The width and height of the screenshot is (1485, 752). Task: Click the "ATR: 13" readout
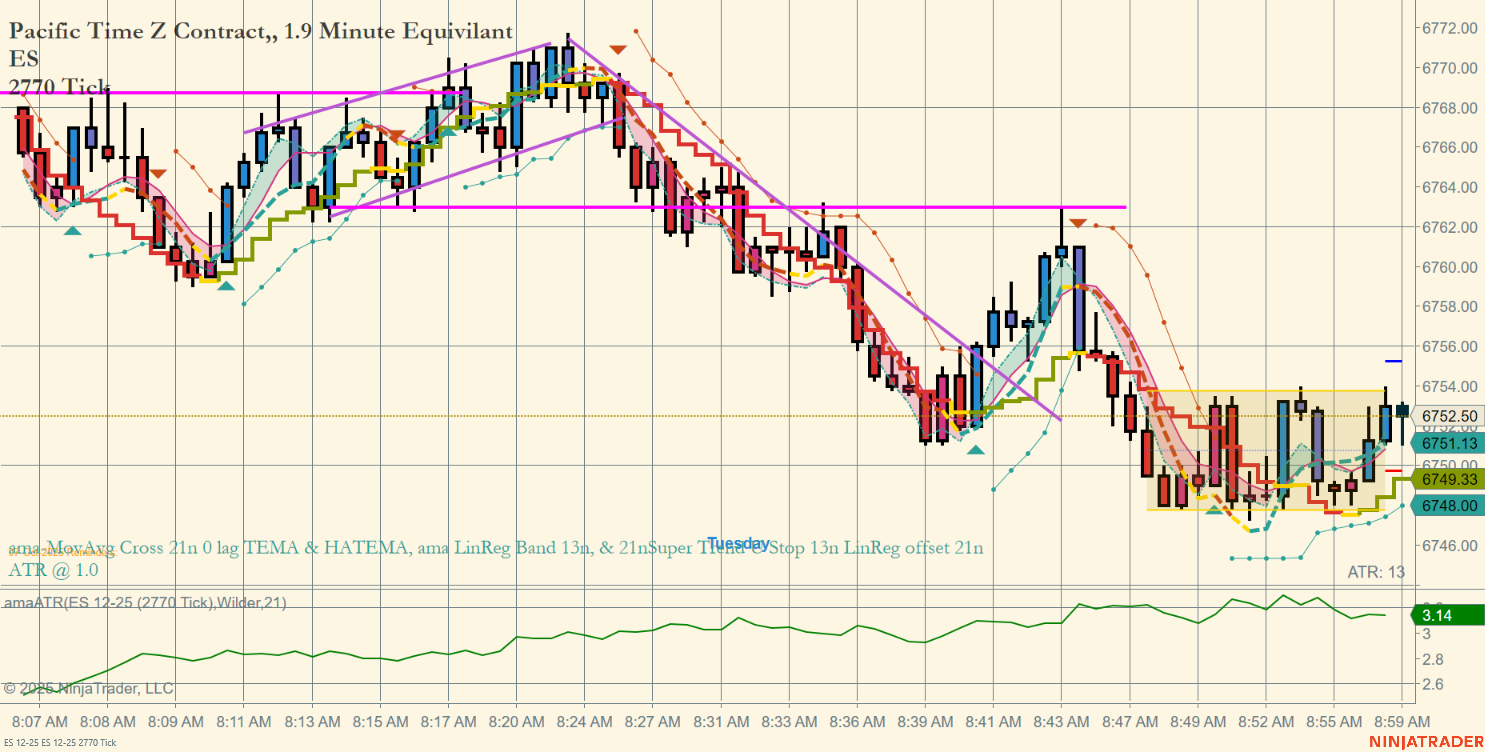click(x=1376, y=572)
